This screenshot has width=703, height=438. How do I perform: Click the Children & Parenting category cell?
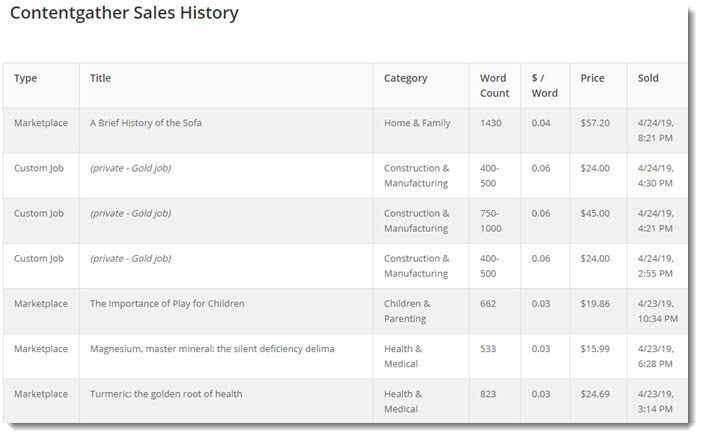tap(407, 311)
